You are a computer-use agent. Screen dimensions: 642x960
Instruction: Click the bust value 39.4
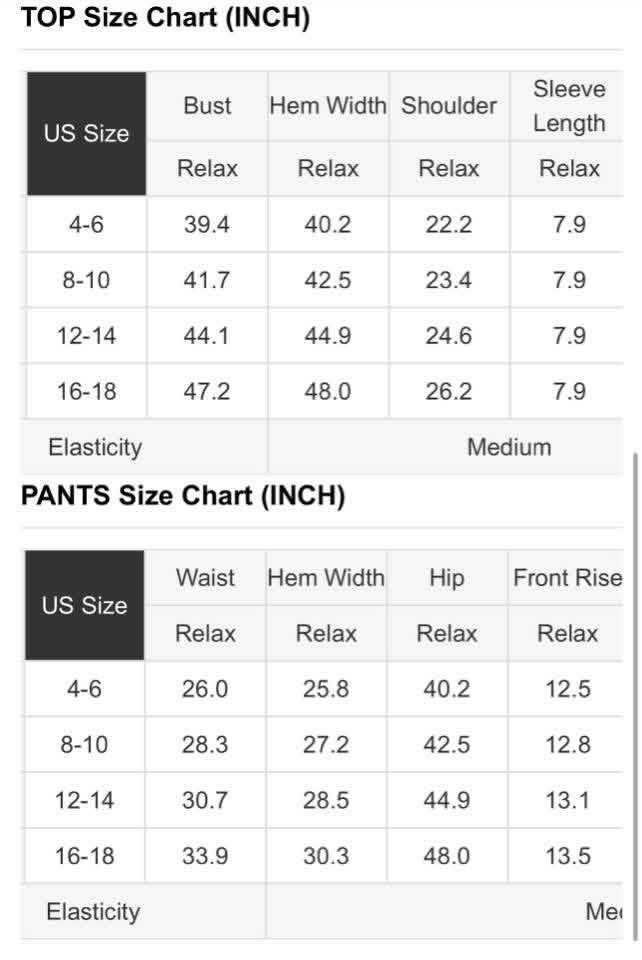(207, 225)
